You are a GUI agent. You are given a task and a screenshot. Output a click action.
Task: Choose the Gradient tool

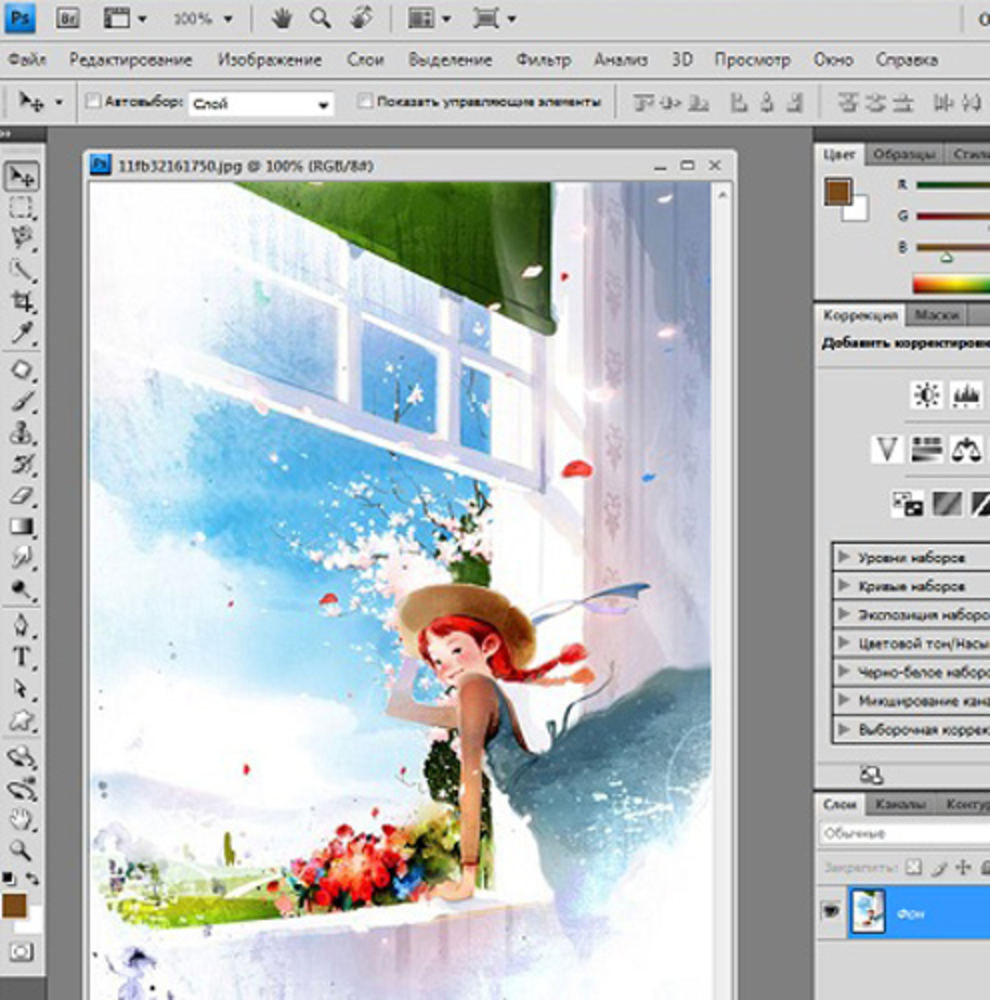tap(22, 527)
